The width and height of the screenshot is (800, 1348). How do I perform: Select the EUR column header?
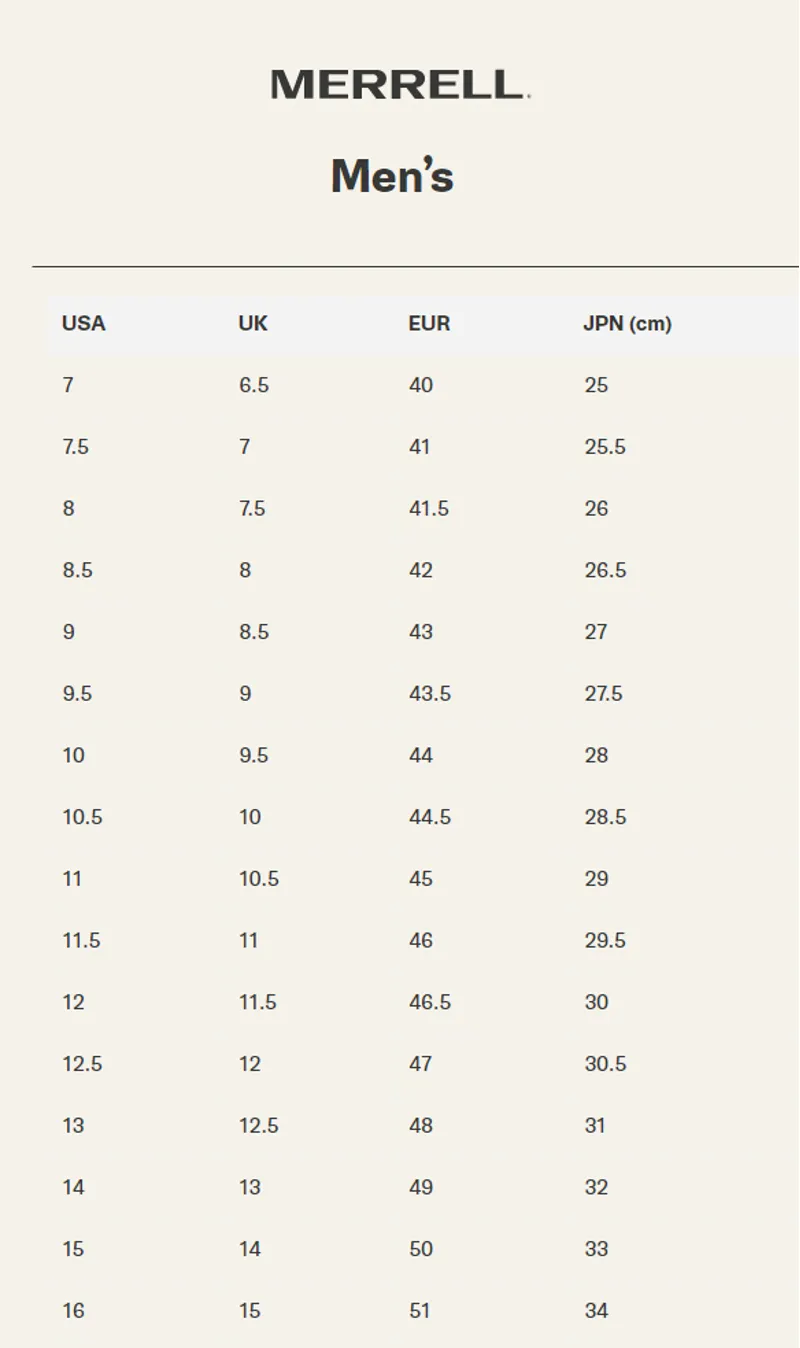[429, 324]
